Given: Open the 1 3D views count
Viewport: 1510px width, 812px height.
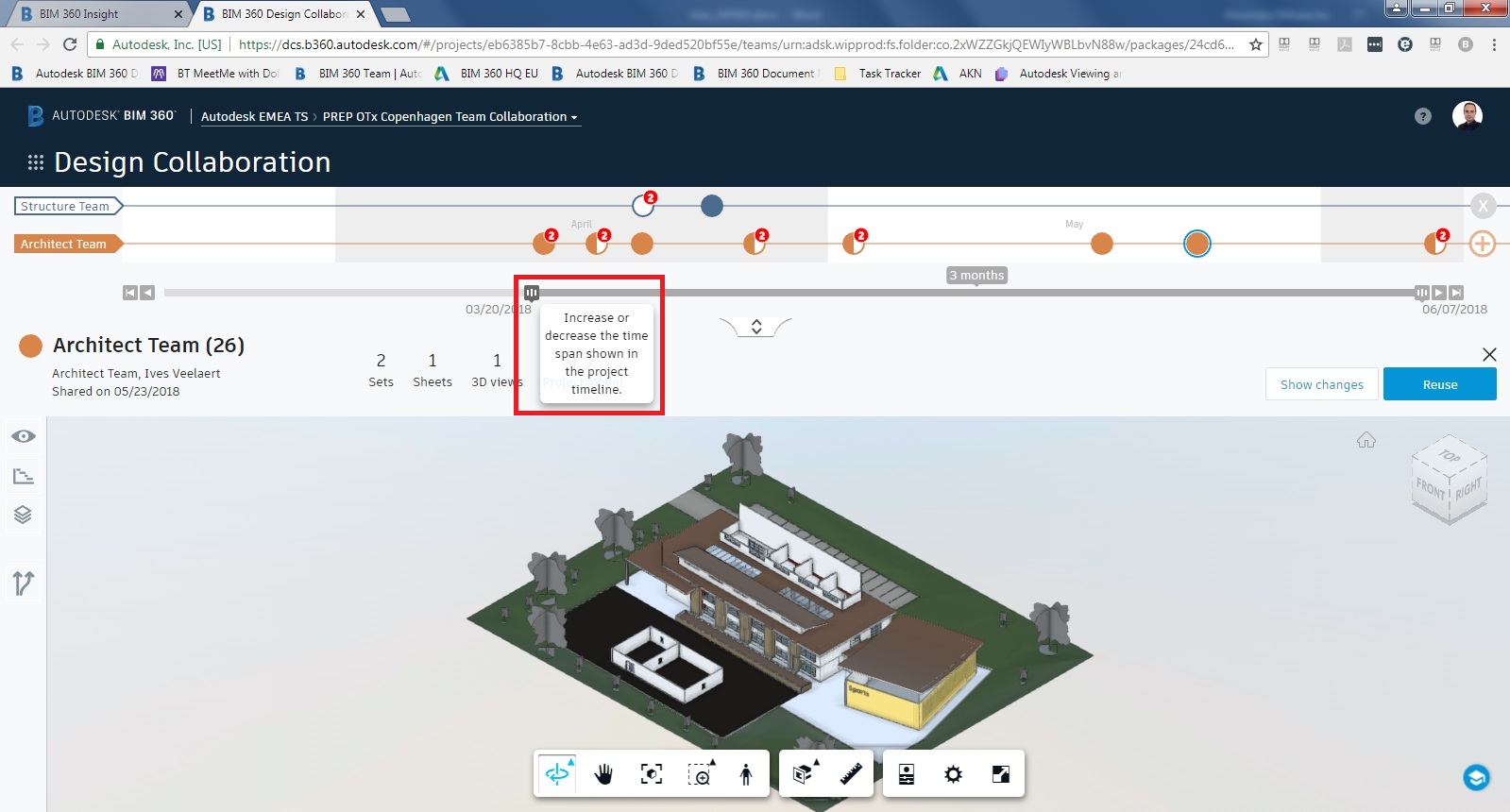Looking at the screenshot, I should (x=497, y=369).
